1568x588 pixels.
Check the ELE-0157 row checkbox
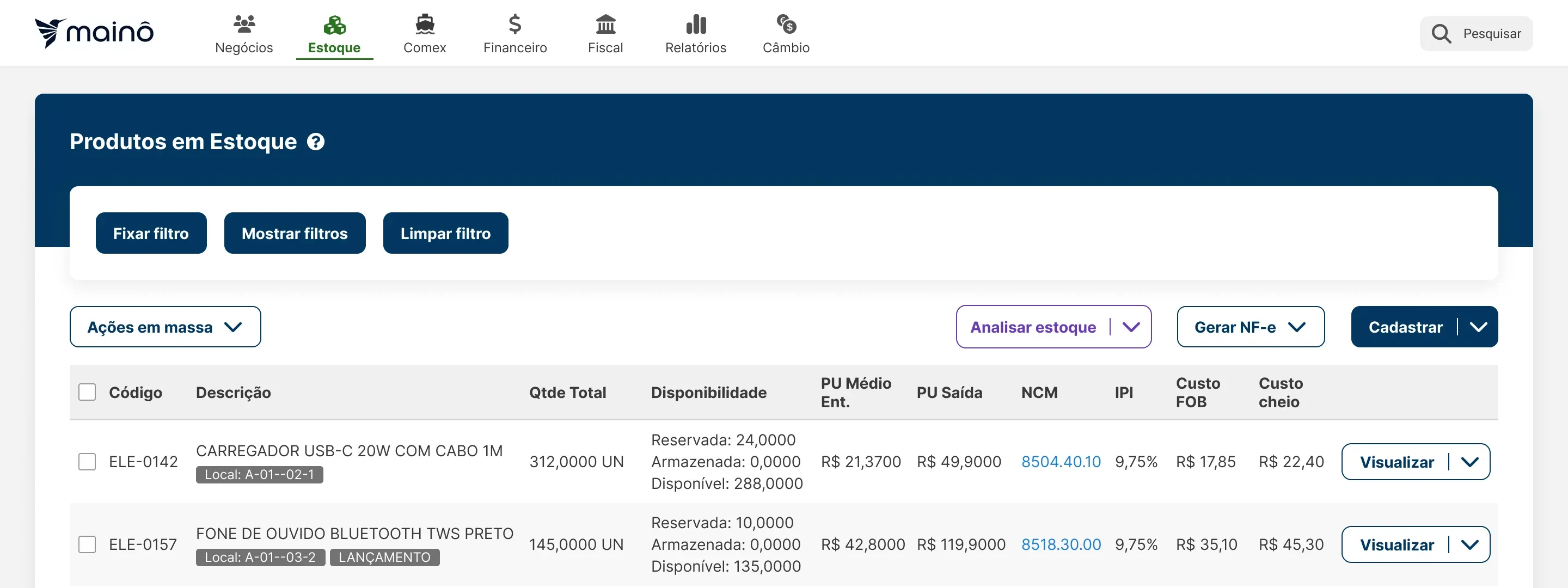pos(87,544)
